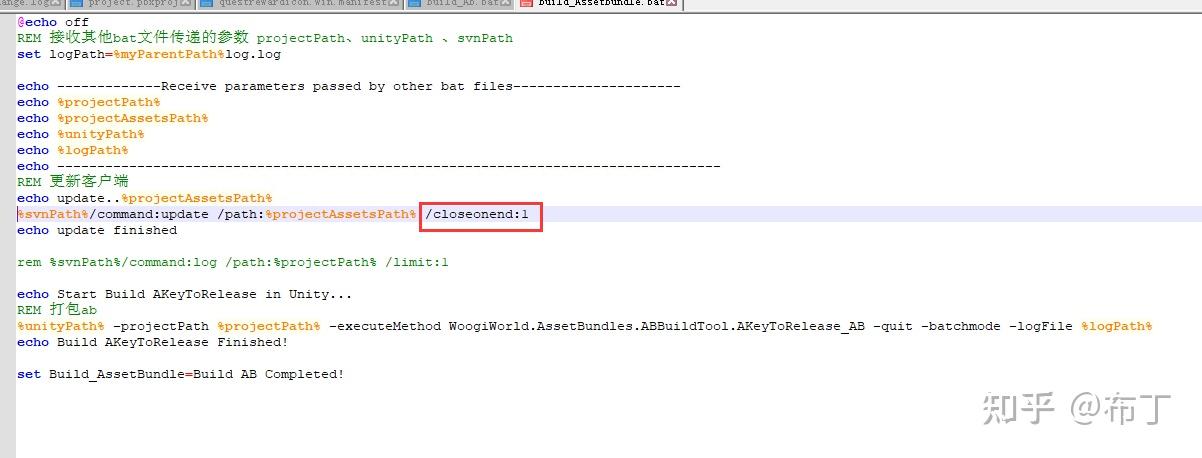1202x458 pixels.
Task: Click the 'echo %unityPath%' line
Action: (81, 134)
